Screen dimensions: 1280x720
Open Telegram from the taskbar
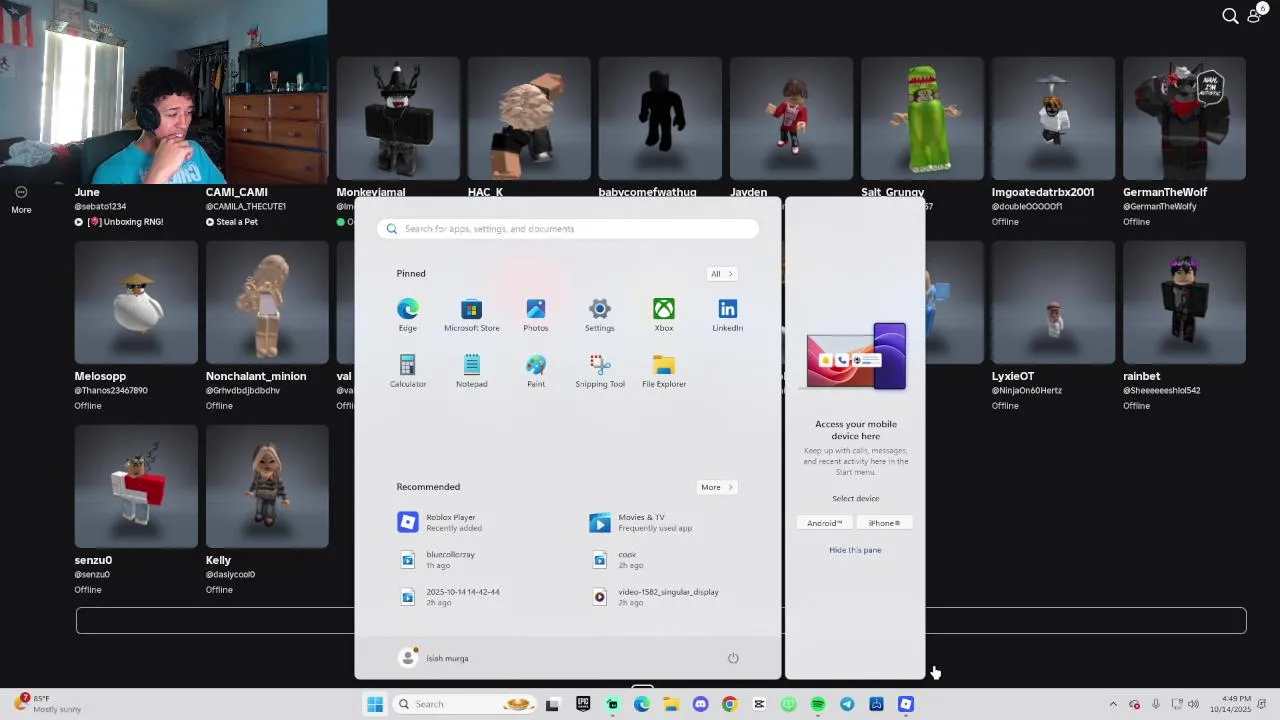[847, 704]
